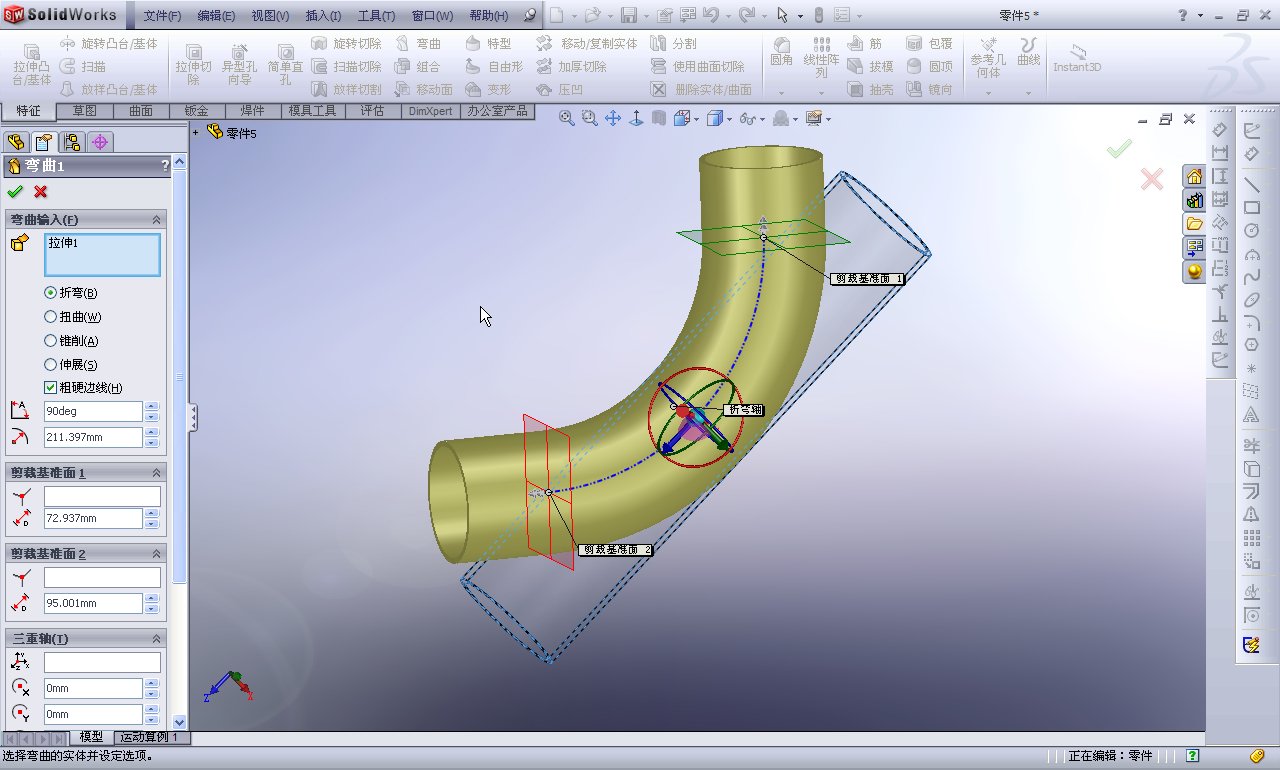Expand the 零件5 flyout tree node
The width and height of the screenshot is (1280, 770).
(x=197, y=132)
